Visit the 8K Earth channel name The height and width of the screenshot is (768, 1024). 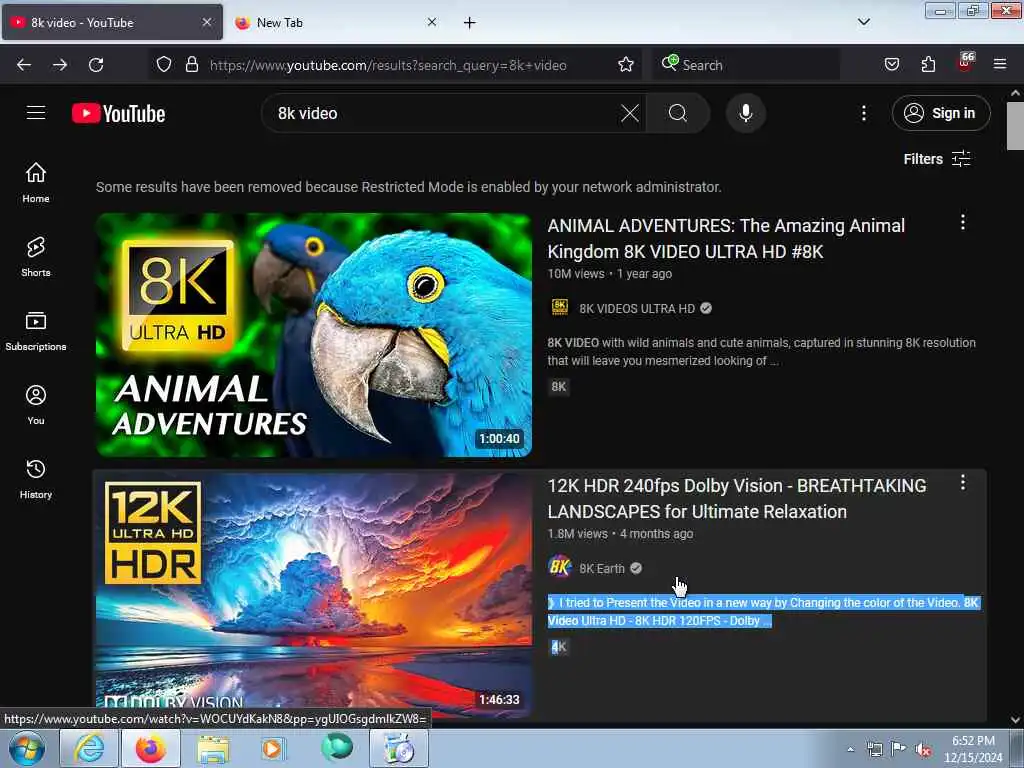point(601,569)
